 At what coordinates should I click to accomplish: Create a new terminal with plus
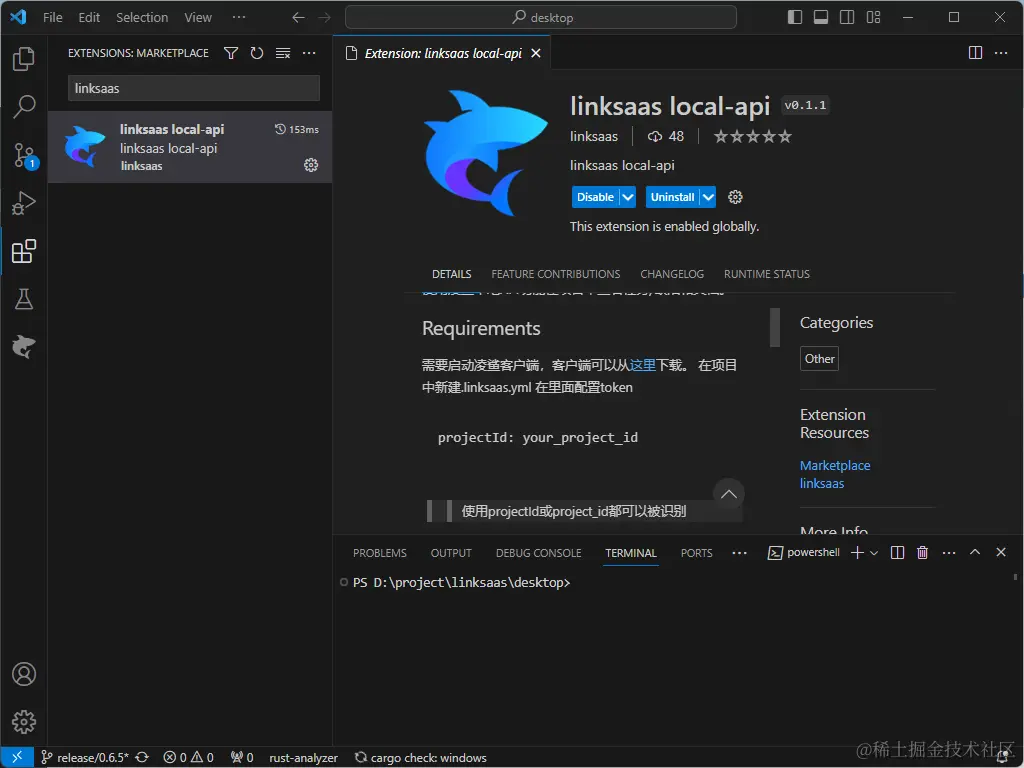tap(857, 552)
